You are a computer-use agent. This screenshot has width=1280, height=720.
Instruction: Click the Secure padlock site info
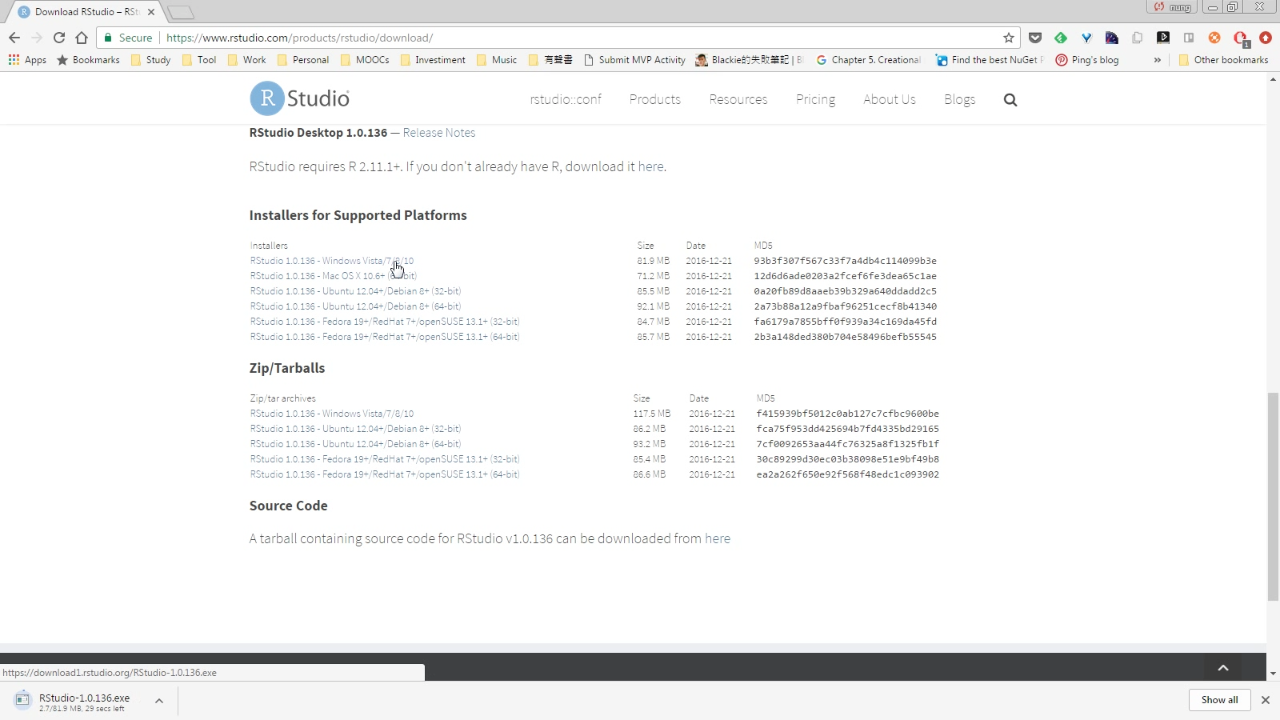pos(128,38)
